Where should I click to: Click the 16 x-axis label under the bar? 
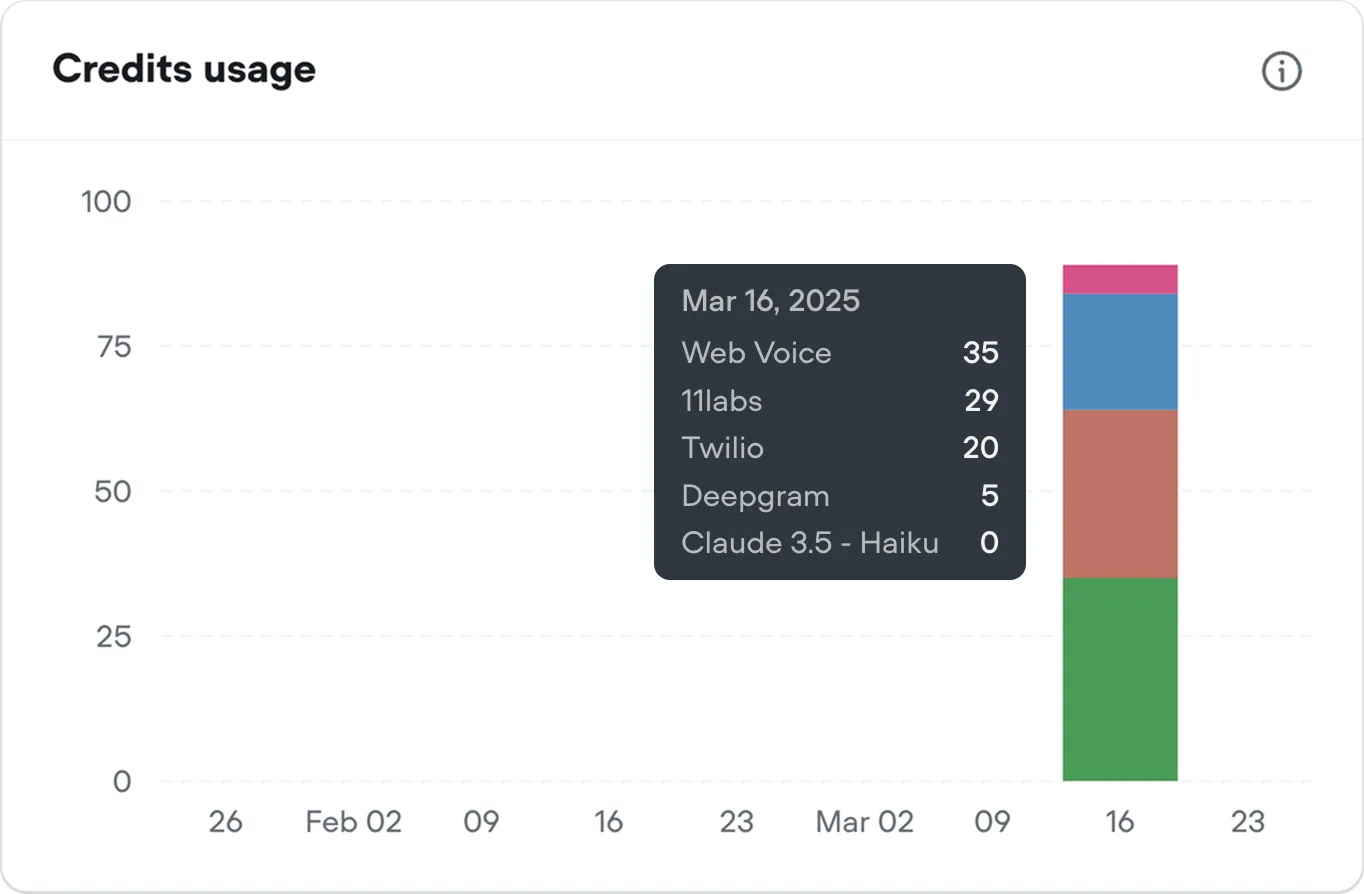click(x=1120, y=822)
